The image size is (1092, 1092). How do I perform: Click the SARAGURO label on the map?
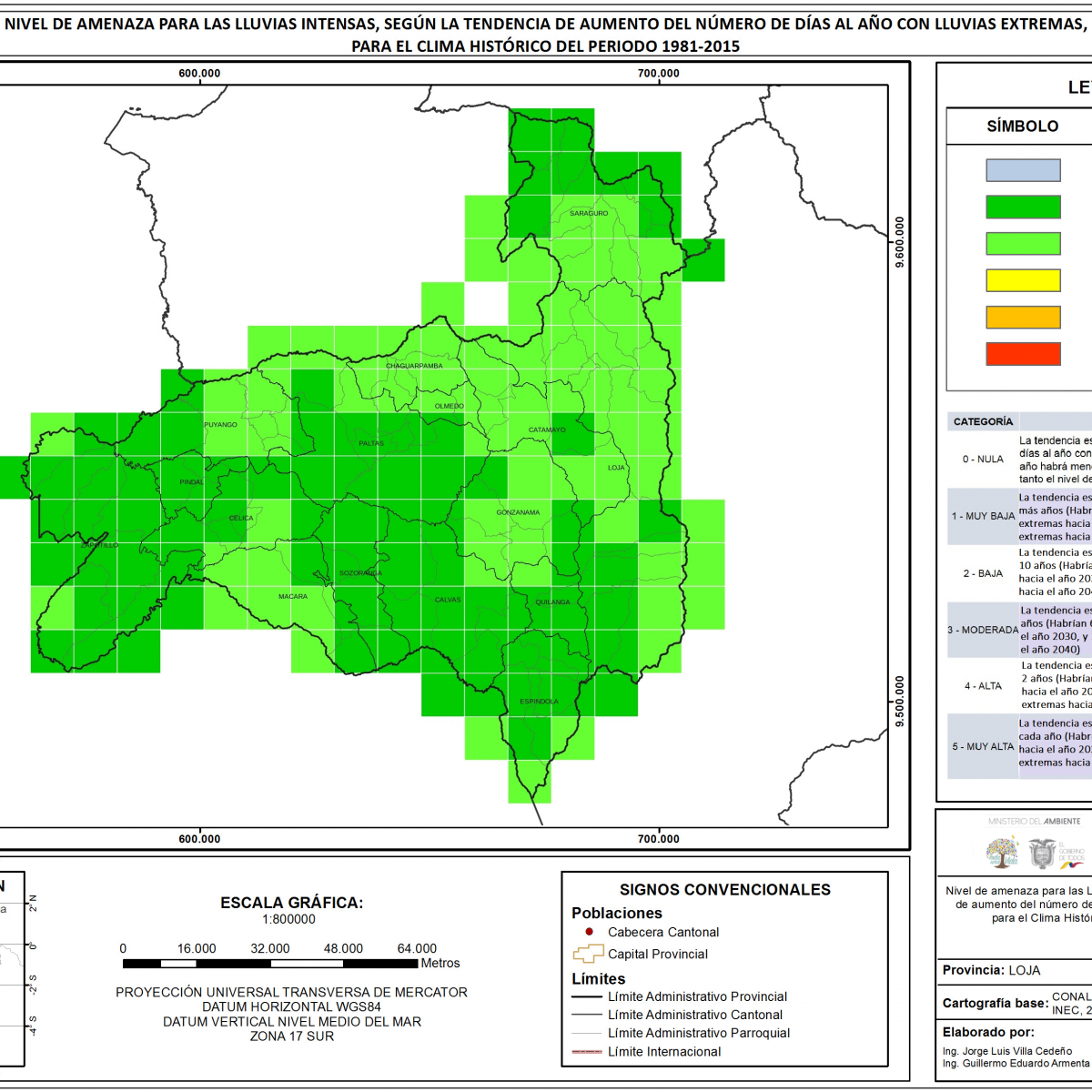point(589,213)
